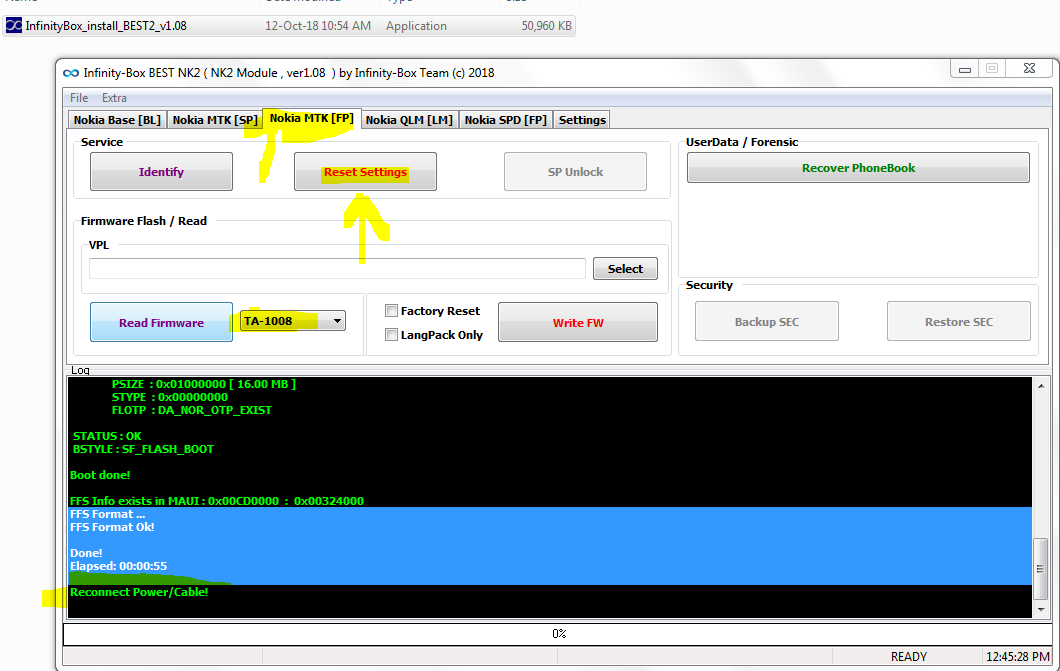
Task: Minimize the Infinity-Box window
Action: pos(965,69)
